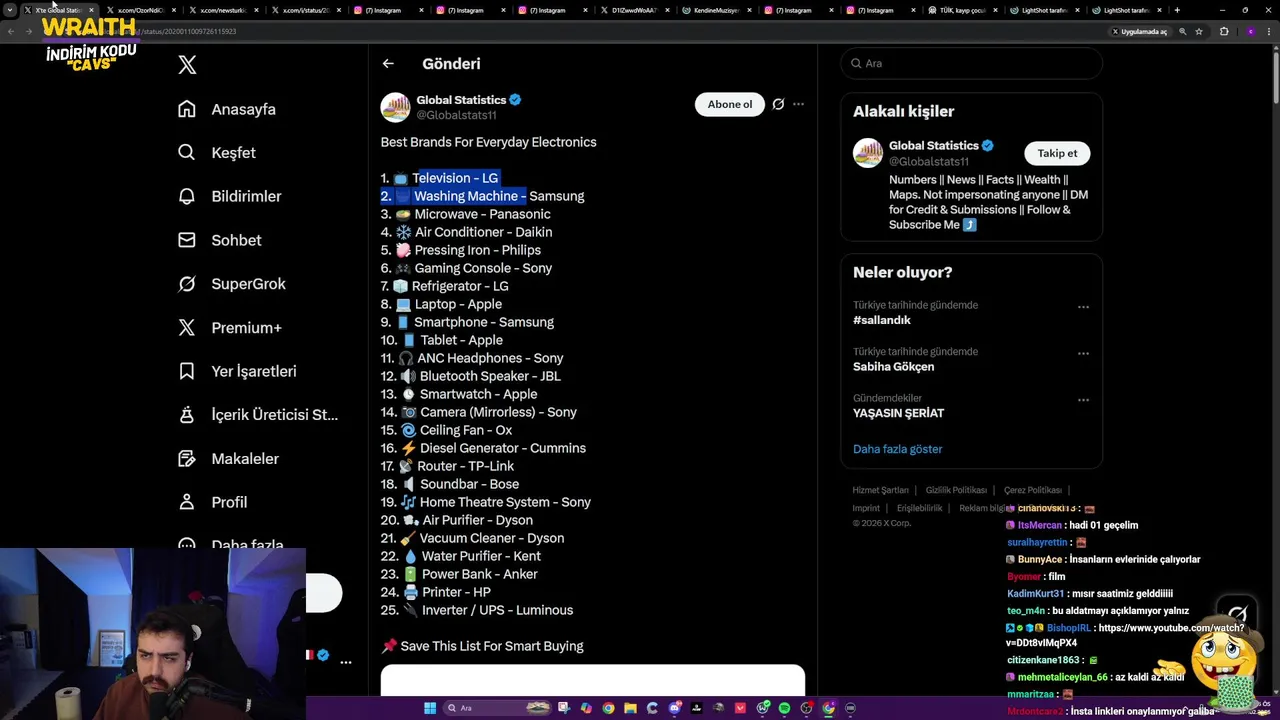Switch to x.com/newsturk tab
The width and height of the screenshot is (1280, 720).
tap(222, 10)
